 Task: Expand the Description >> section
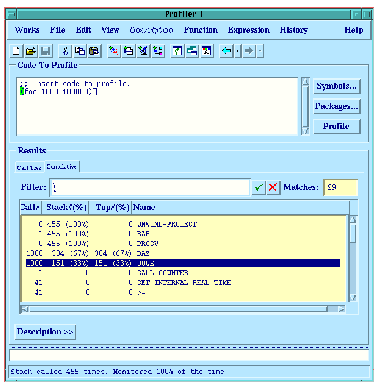(45, 332)
